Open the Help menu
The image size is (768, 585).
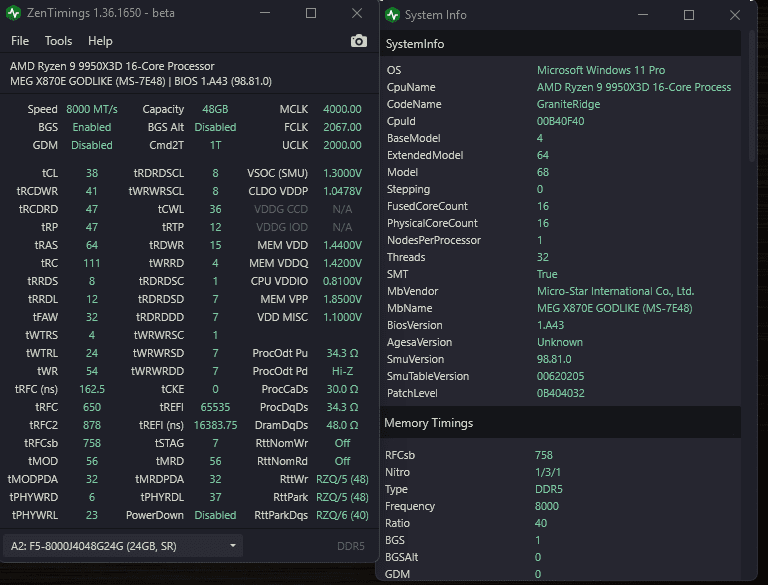pyautogui.click(x=100, y=41)
